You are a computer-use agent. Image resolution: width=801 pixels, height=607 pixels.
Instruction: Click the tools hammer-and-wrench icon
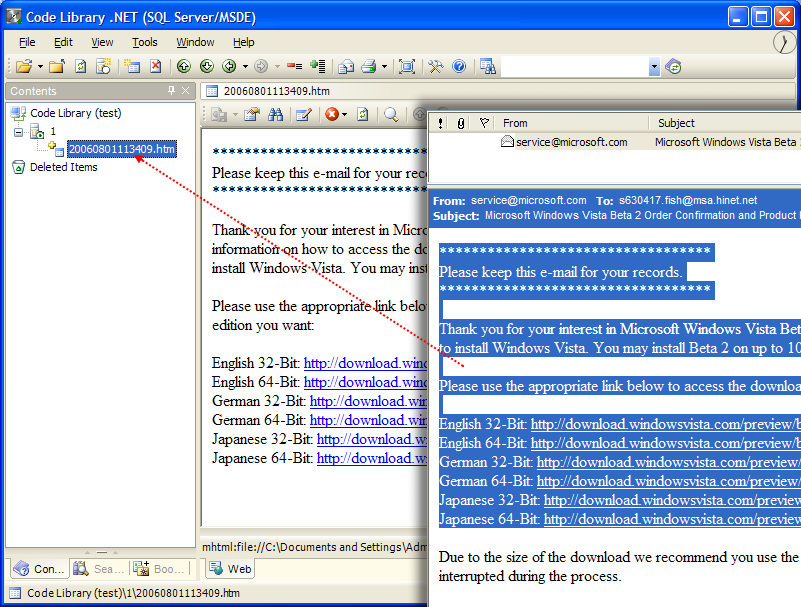(x=436, y=66)
